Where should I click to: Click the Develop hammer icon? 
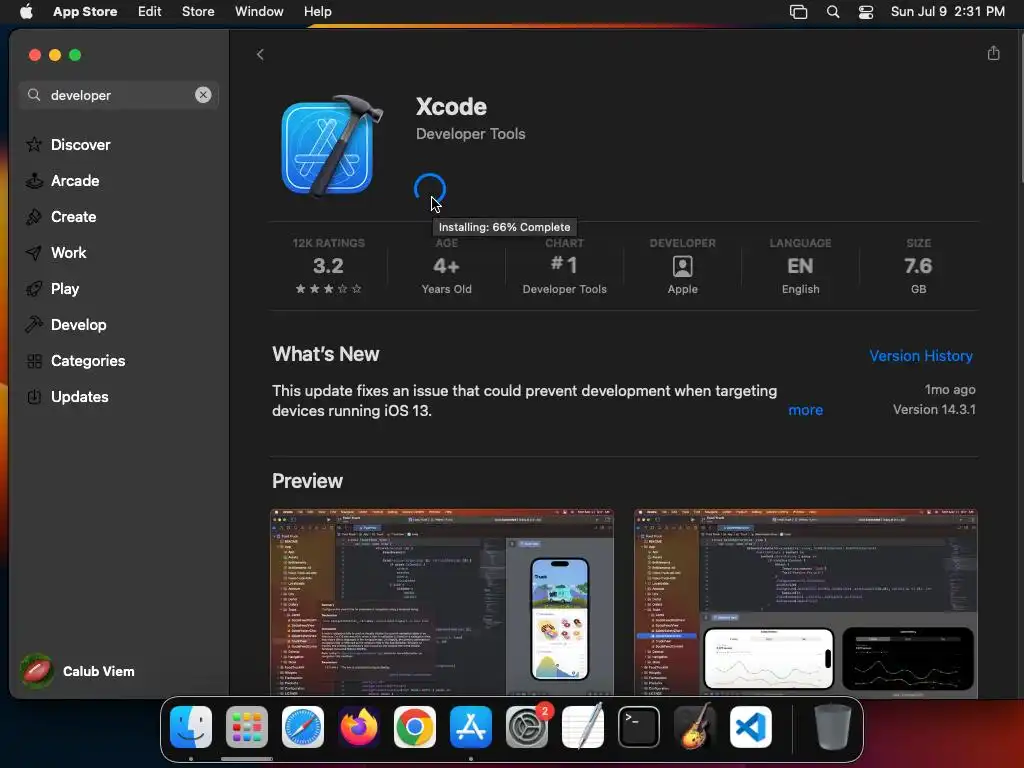click(x=34, y=324)
